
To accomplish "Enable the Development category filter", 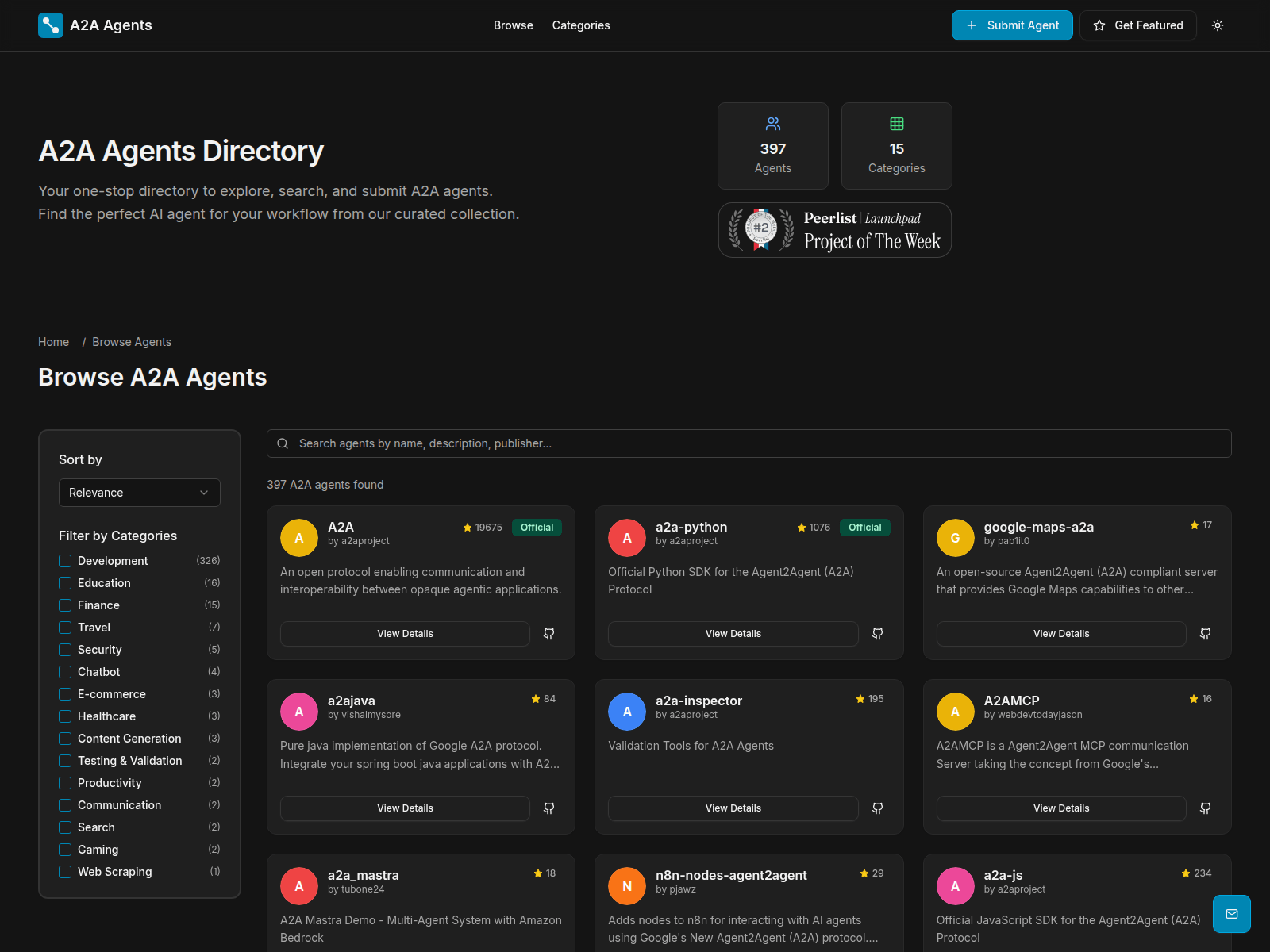I will tap(64, 560).
